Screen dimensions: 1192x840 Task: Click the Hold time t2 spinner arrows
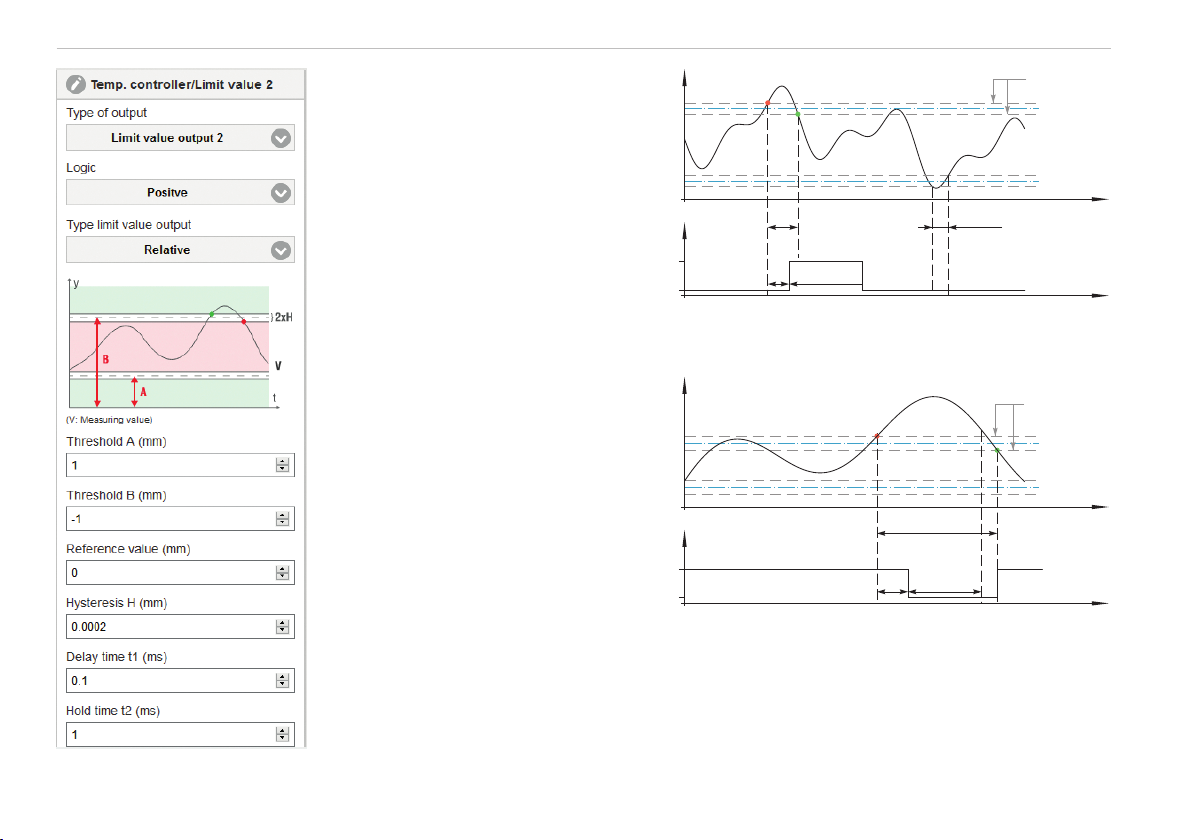tap(283, 735)
